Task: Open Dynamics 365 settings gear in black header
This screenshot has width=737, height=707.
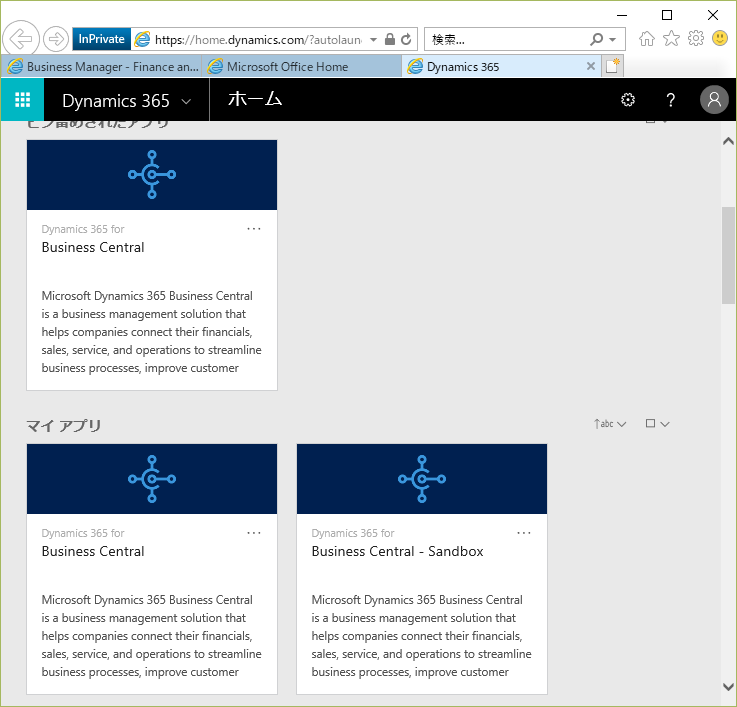Action: (628, 100)
